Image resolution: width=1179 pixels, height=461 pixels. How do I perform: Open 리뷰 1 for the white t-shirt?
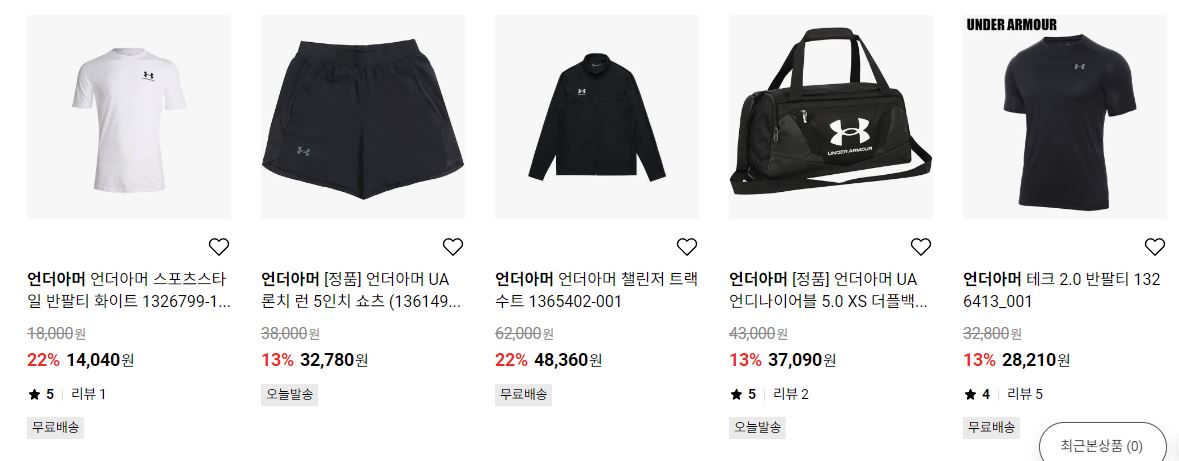pyautogui.click(x=89, y=394)
